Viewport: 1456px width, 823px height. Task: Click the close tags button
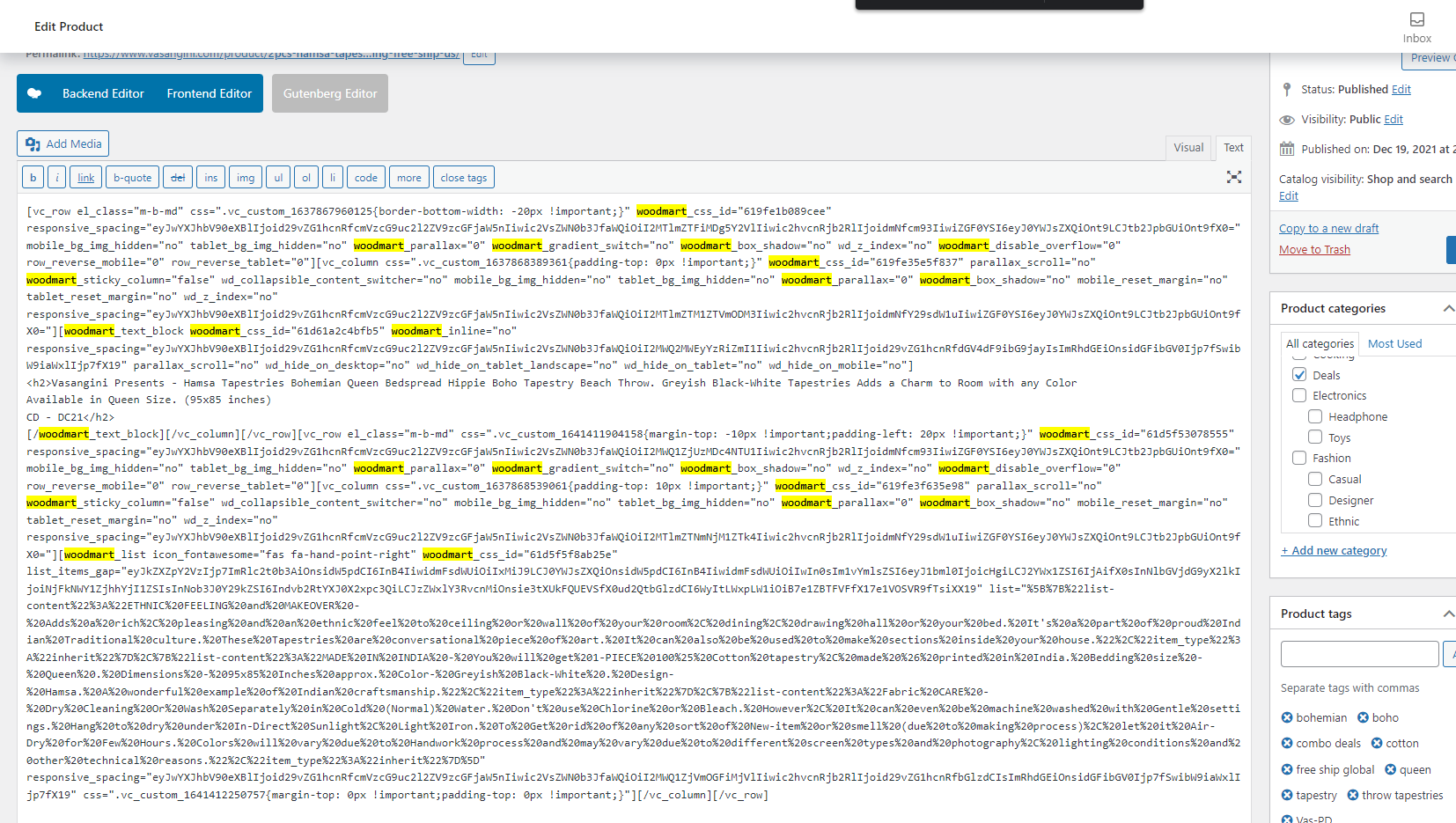(464, 177)
